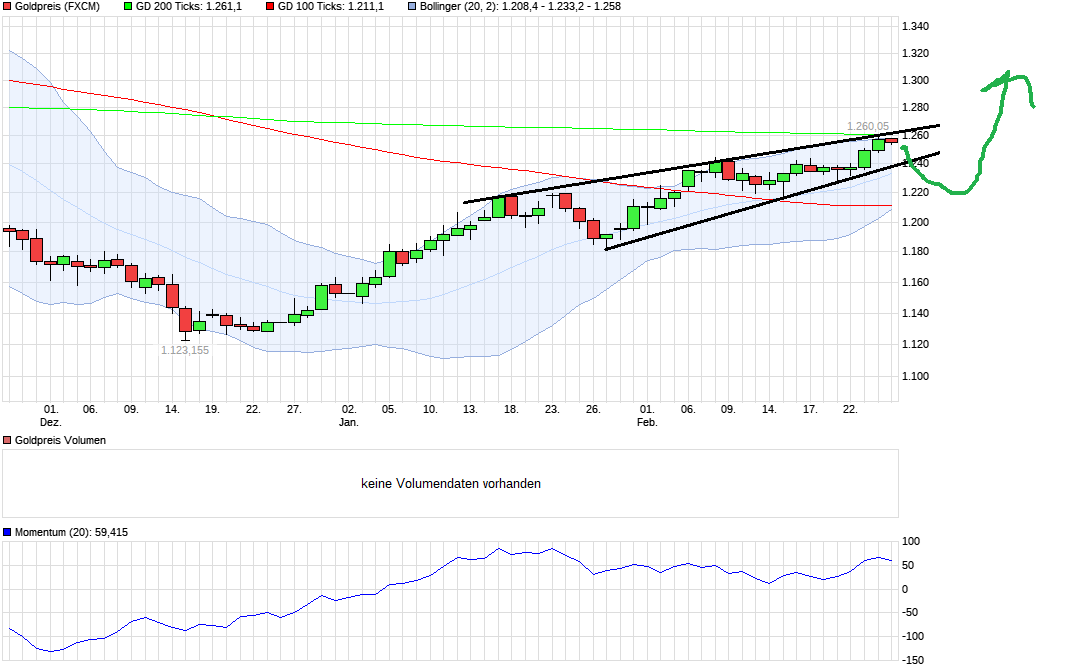Image resolution: width=1088 pixels, height=670 pixels.
Task: Click the 1.140 price axis label
Action: point(915,313)
